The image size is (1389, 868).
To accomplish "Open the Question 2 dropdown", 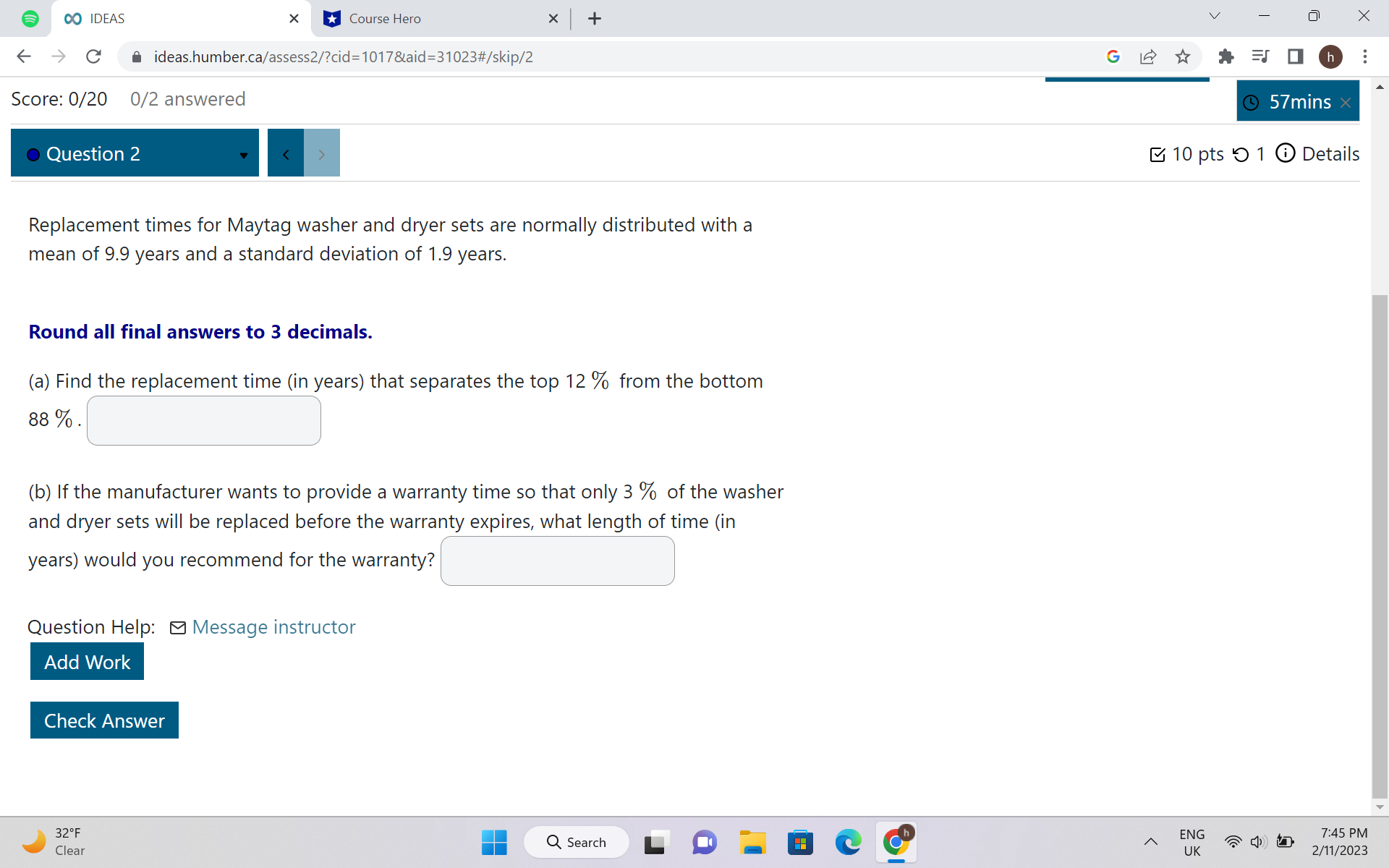I will (242, 153).
